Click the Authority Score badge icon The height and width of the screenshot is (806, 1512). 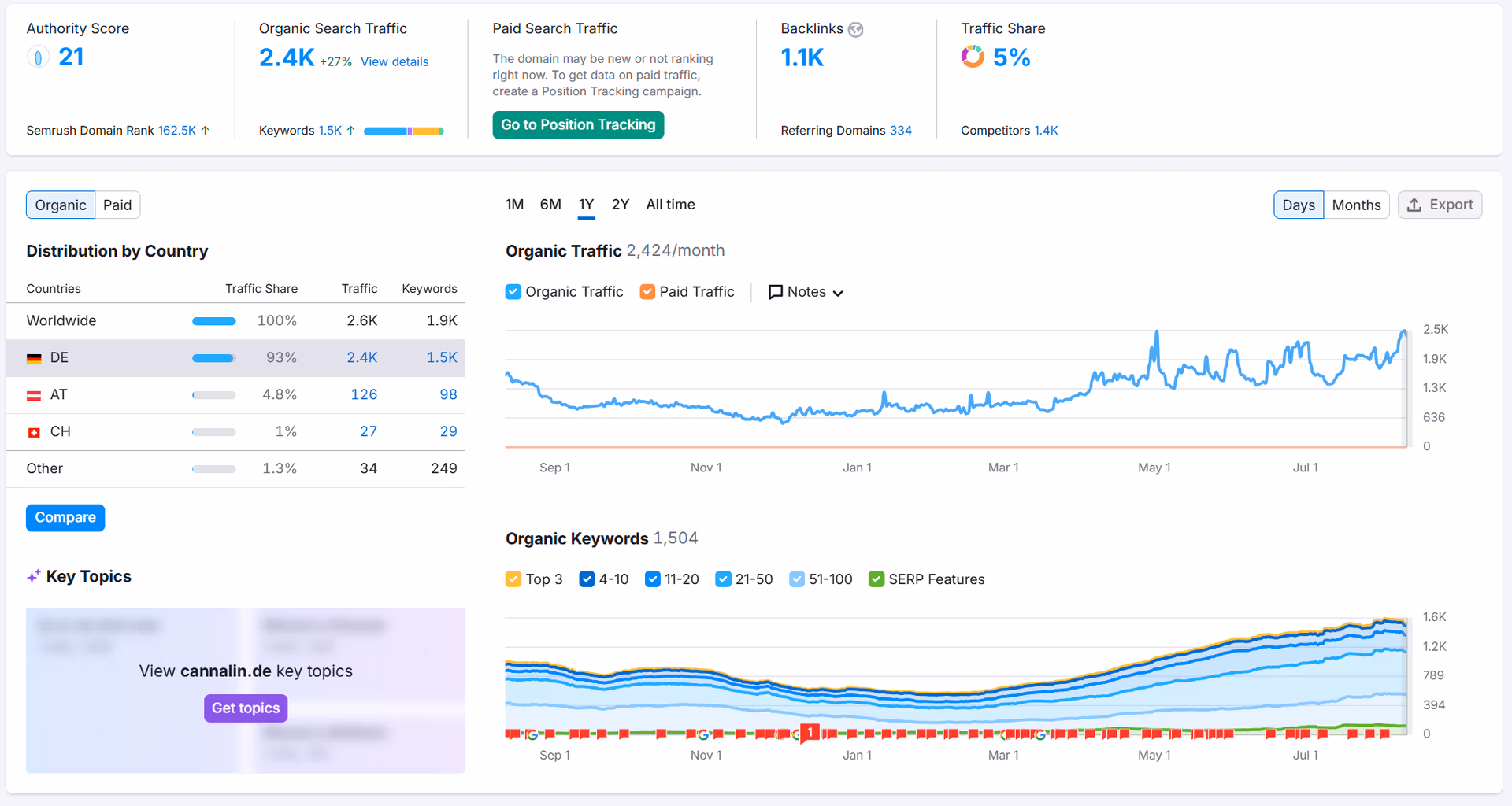[37, 57]
